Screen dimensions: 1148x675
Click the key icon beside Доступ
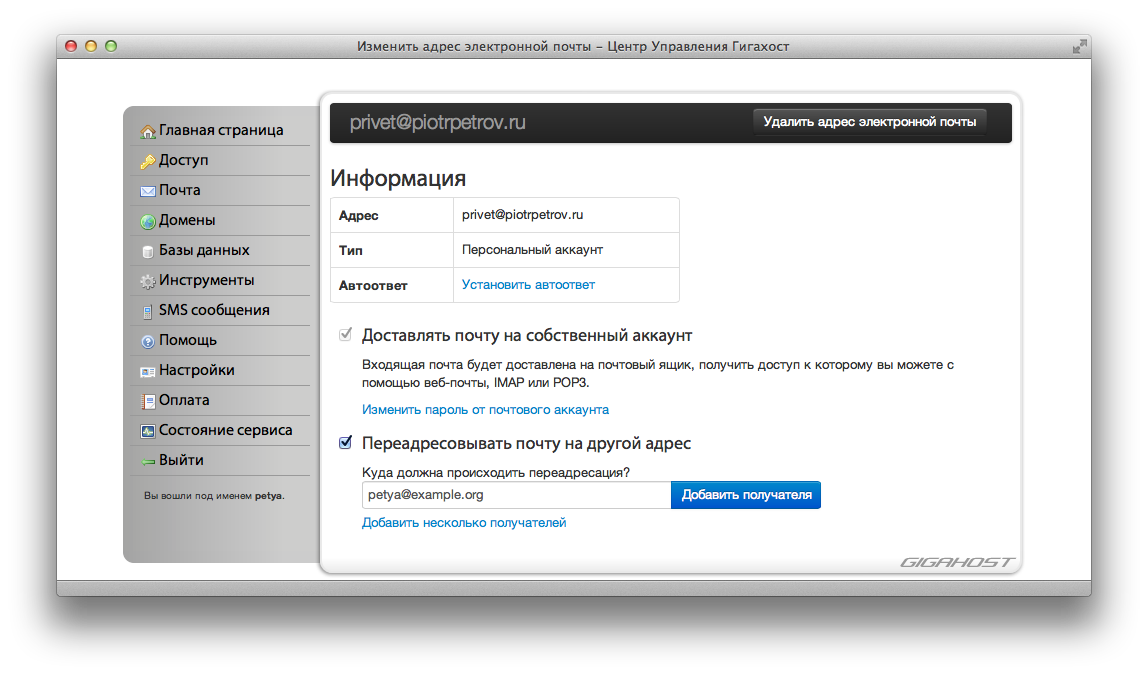pos(148,161)
